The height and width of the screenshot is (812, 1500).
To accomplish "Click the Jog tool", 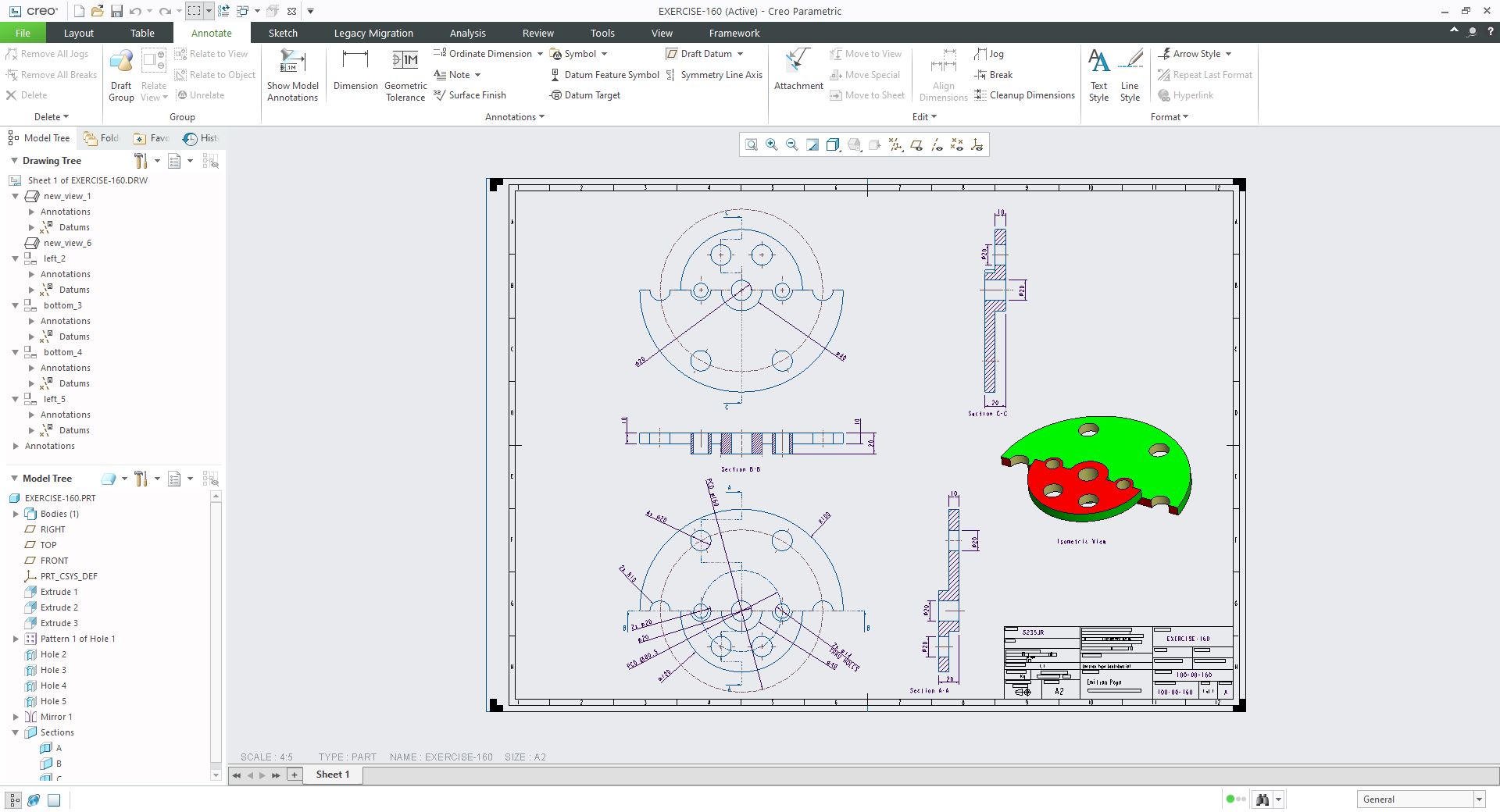I will coord(989,54).
